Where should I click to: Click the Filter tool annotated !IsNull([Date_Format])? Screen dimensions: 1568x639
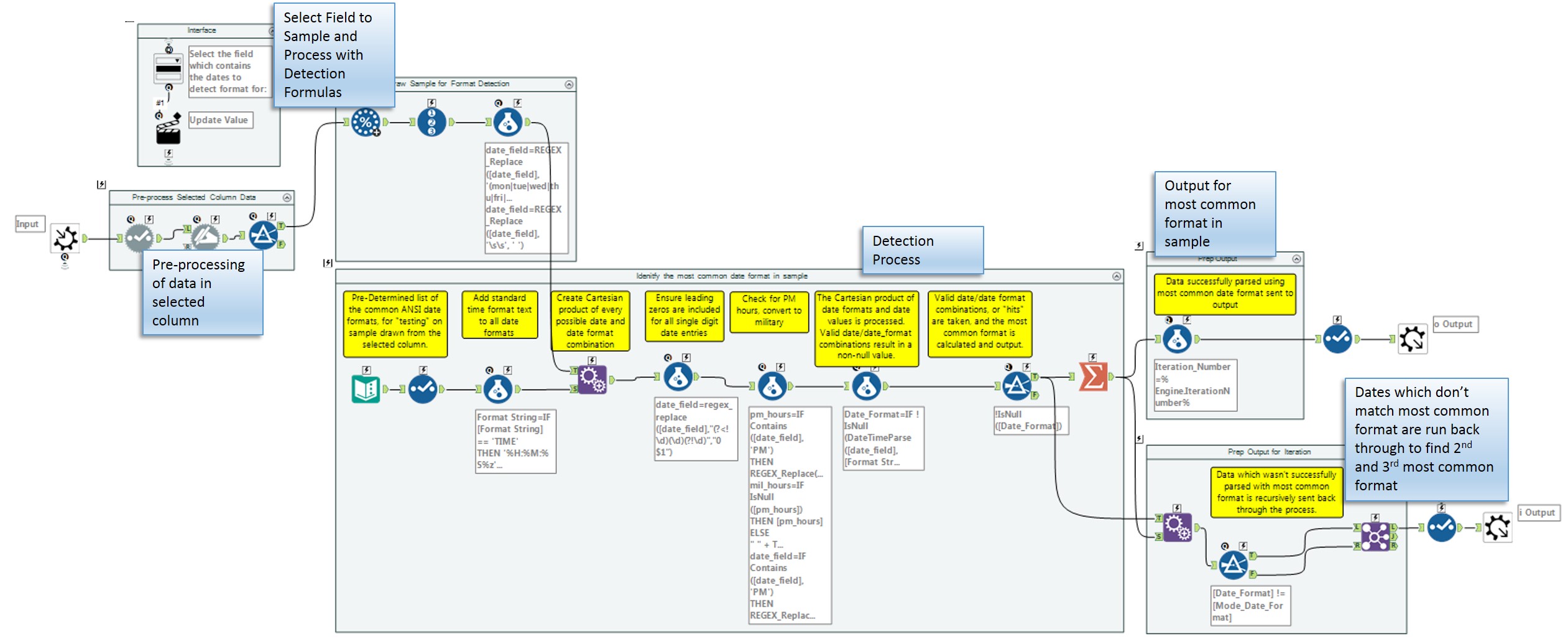(x=1017, y=386)
